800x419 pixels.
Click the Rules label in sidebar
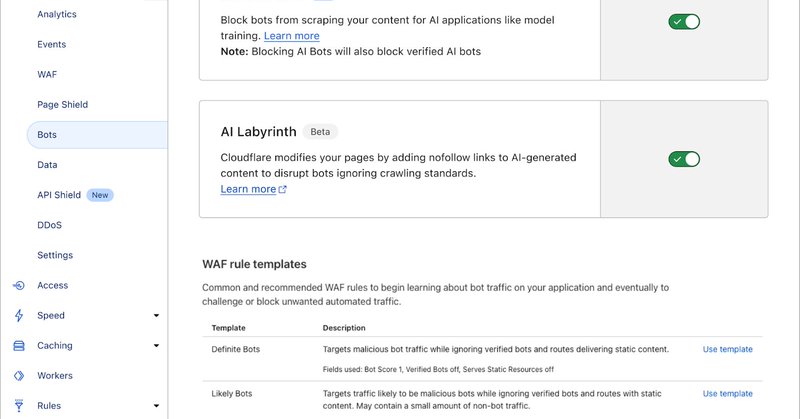coord(49,406)
